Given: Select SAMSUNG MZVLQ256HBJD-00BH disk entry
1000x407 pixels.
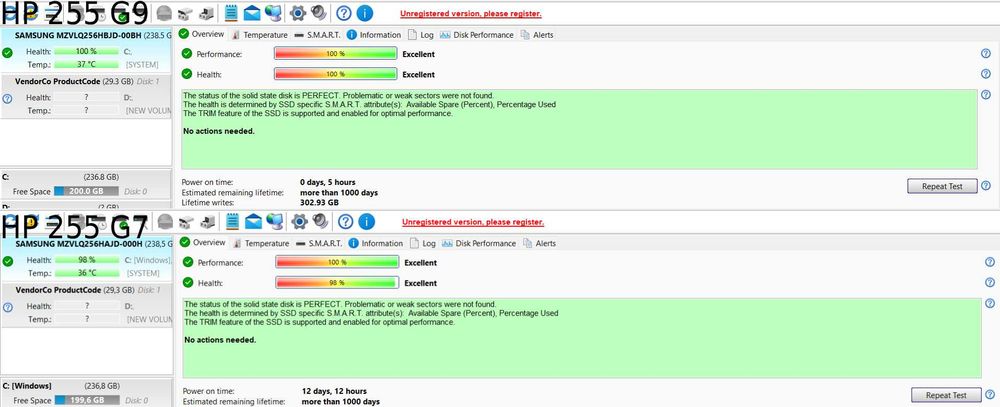Looking at the screenshot, I should click(85, 50).
